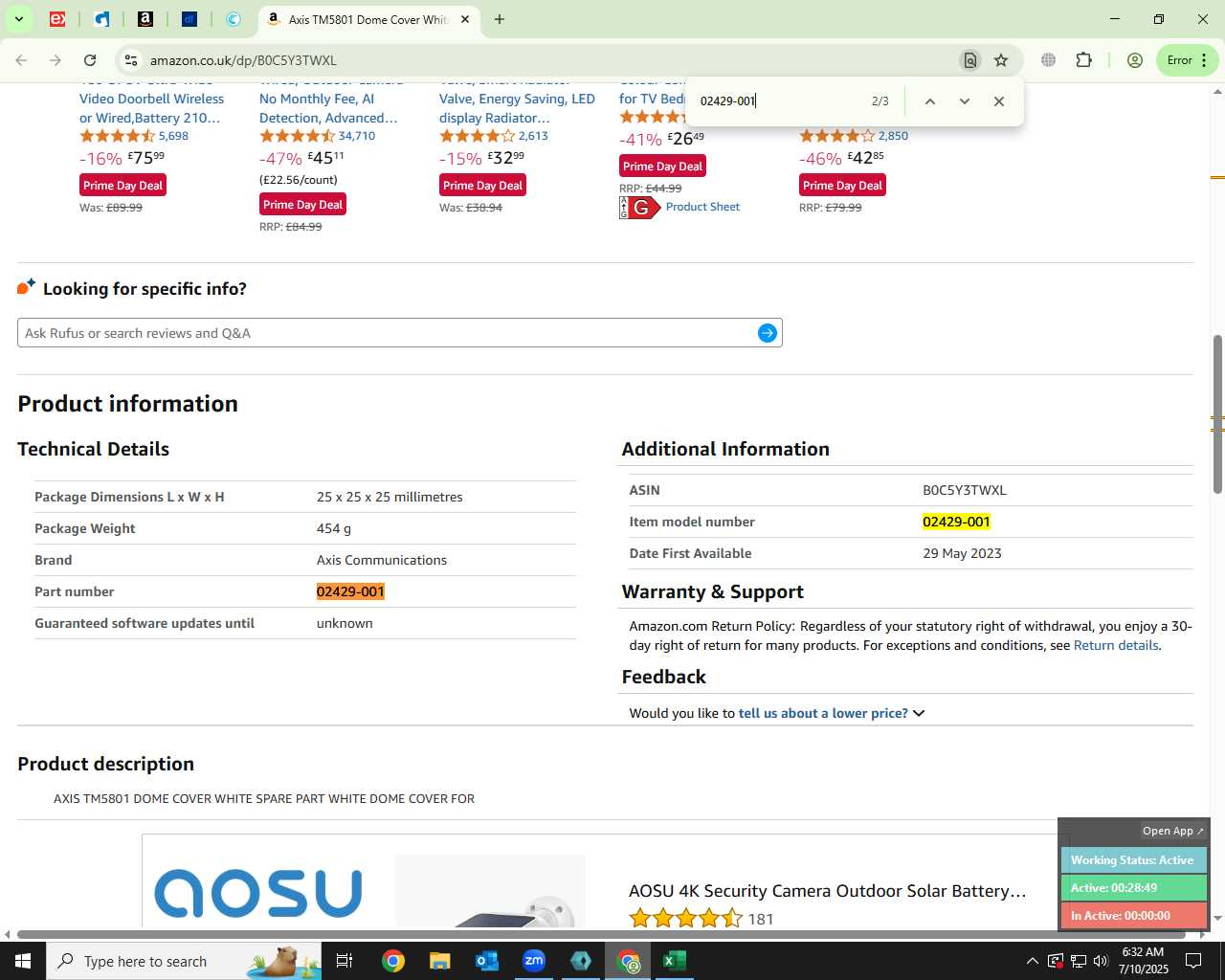Select the highlighted Part number 02429-001
The image size is (1225, 980).
click(350, 591)
